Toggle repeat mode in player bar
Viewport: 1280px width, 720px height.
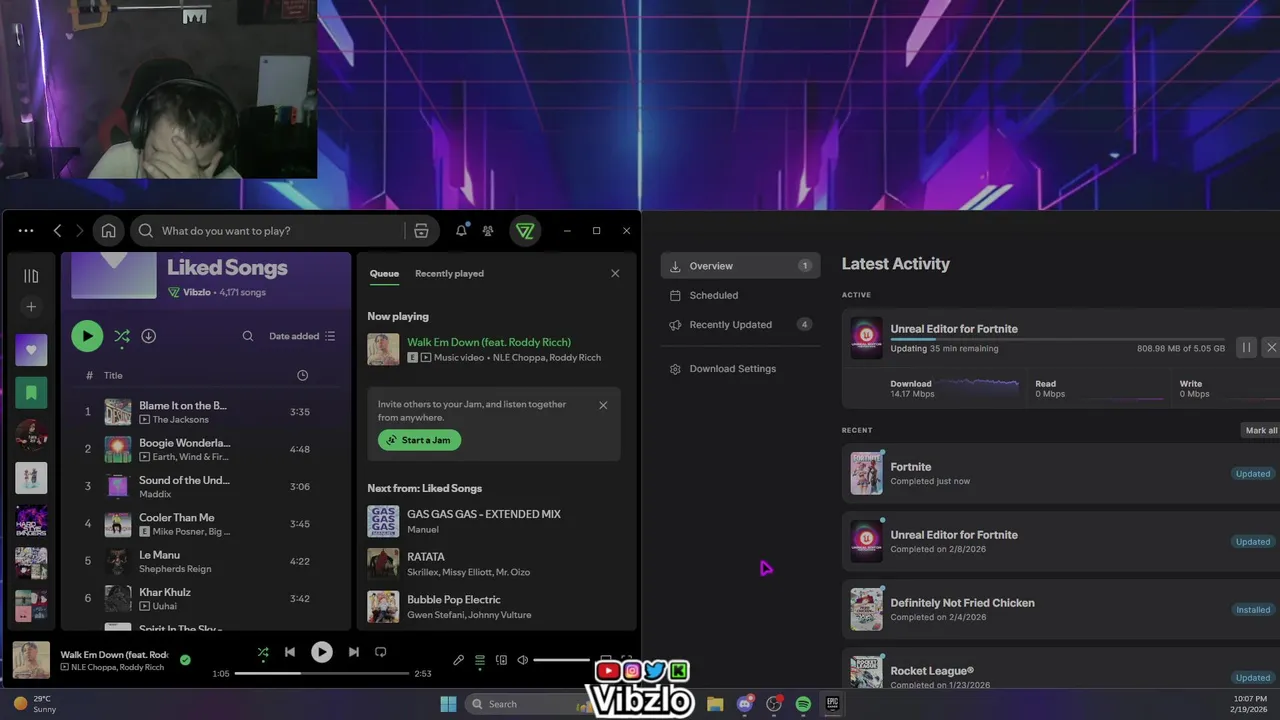point(380,652)
